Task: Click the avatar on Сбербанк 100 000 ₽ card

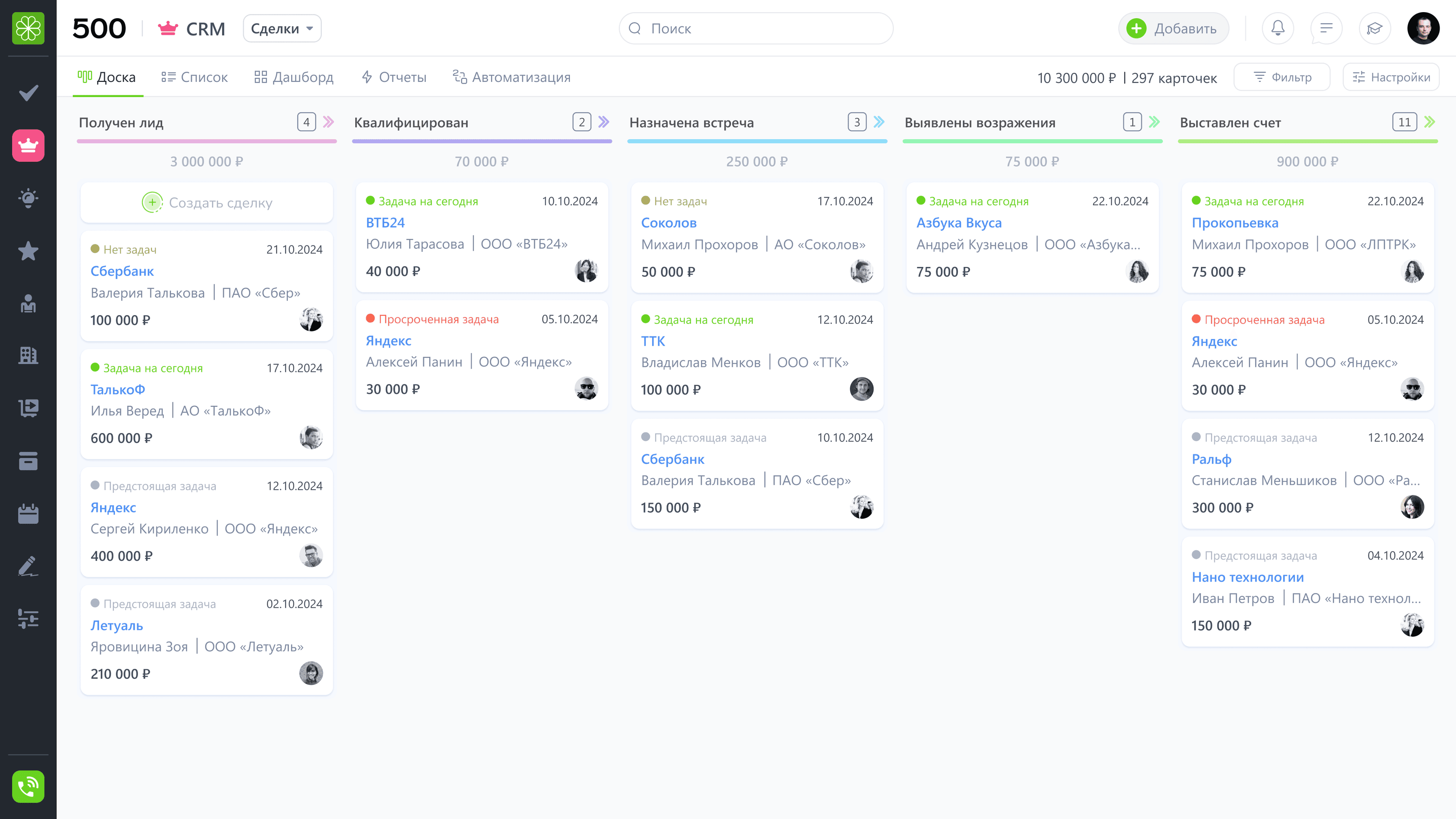Action: click(x=311, y=319)
